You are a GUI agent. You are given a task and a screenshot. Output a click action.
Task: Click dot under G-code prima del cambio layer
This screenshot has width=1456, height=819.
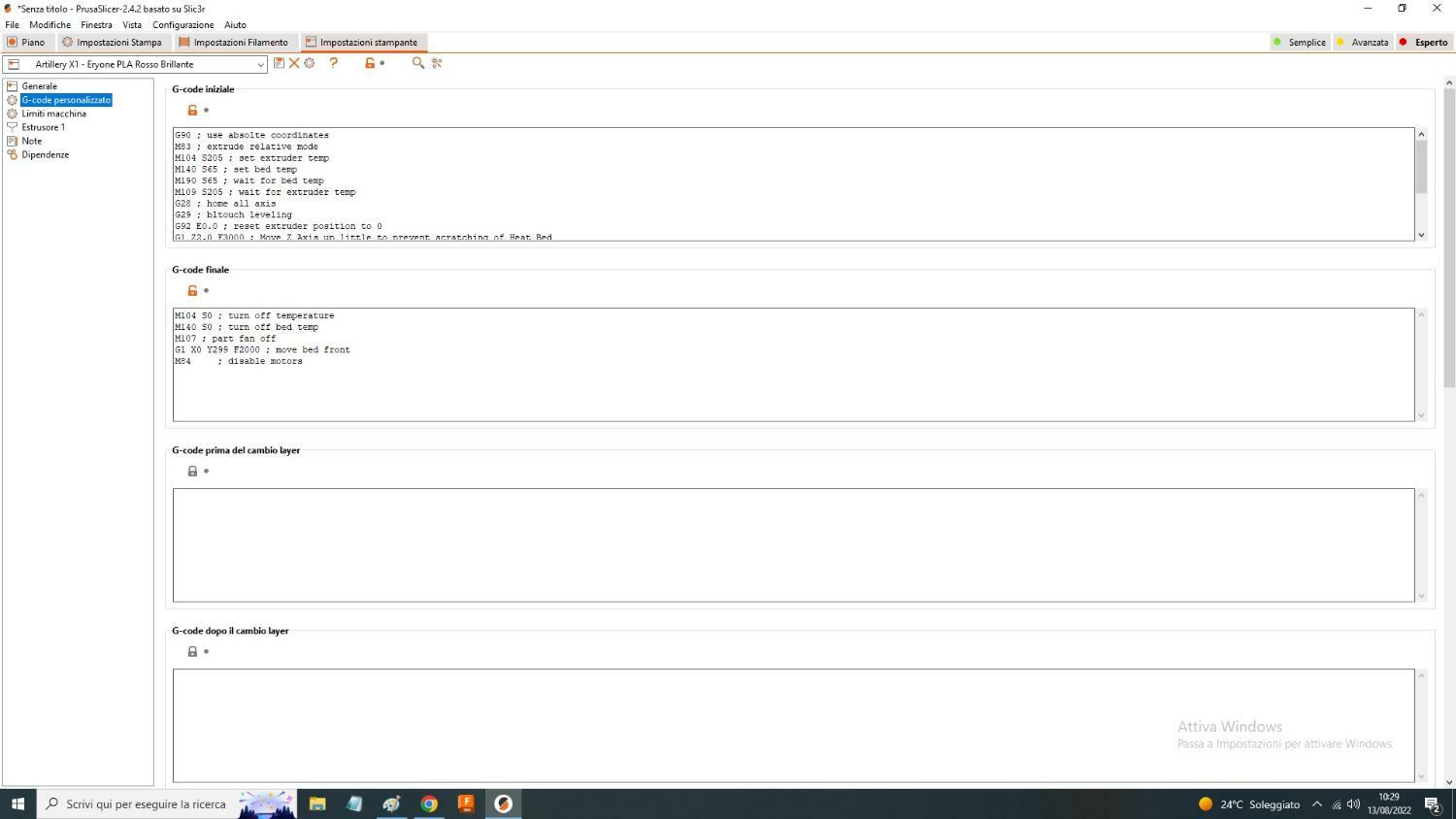(206, 471)
